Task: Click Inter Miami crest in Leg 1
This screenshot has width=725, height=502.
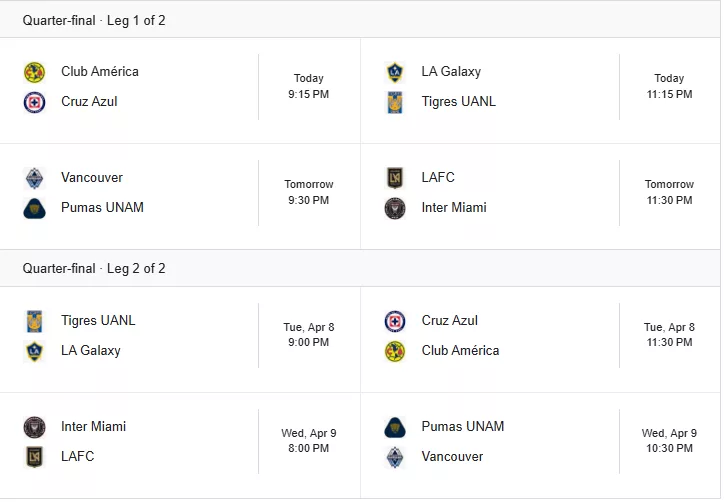Action: pos(395,208)
